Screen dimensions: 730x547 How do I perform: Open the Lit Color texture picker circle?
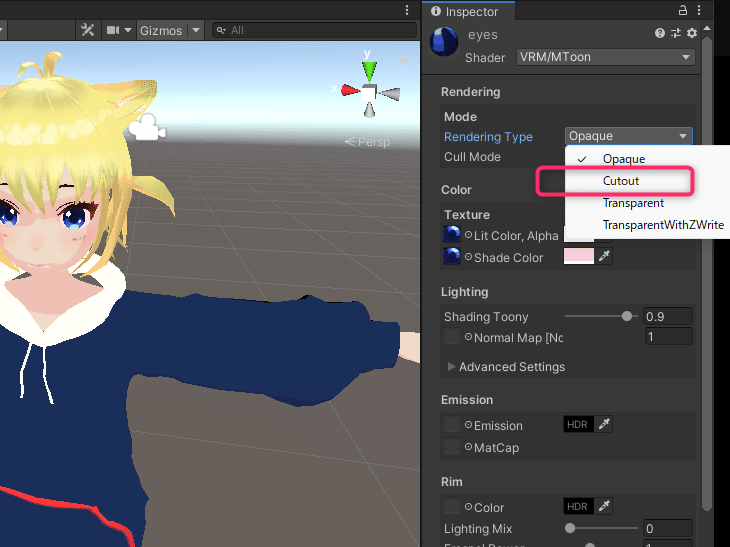pyautogui.click(x=468, y=235)
